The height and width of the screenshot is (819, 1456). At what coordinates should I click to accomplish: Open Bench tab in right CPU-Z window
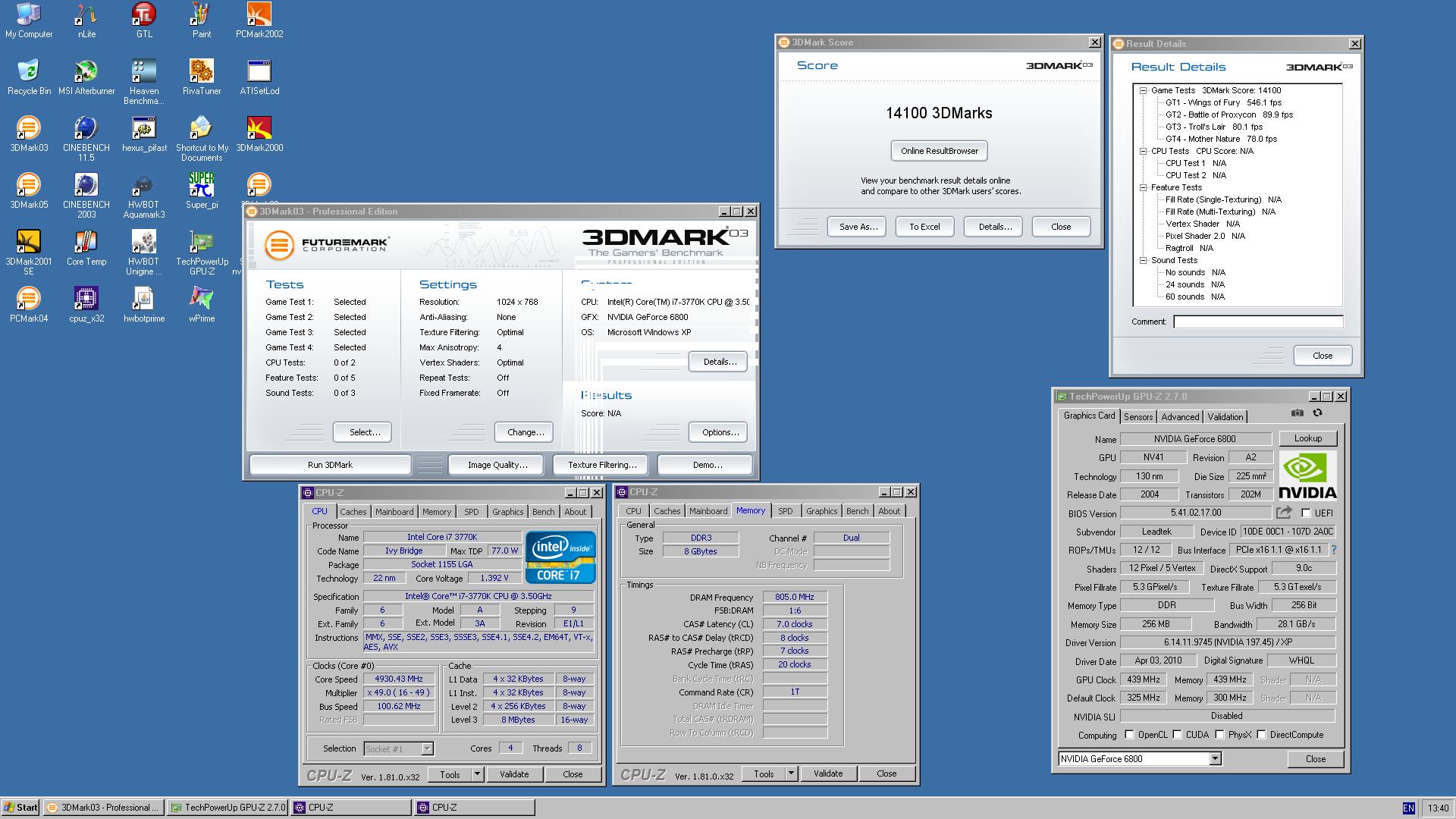pos(857,511)
